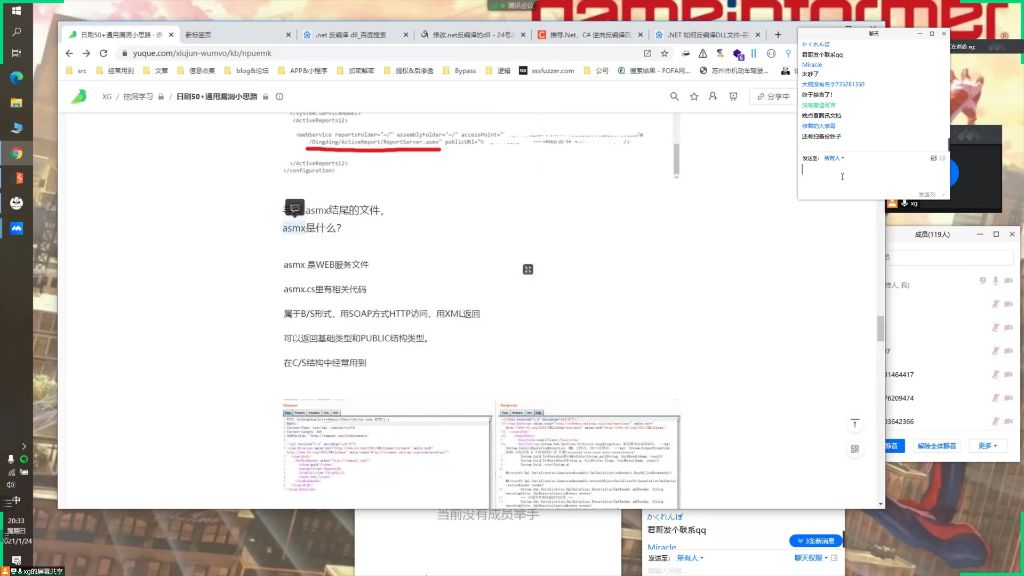The height and width of the screenshot is (576, 1024).
Task: Click the Yuque green bird logo
Action: click(79, 97)
